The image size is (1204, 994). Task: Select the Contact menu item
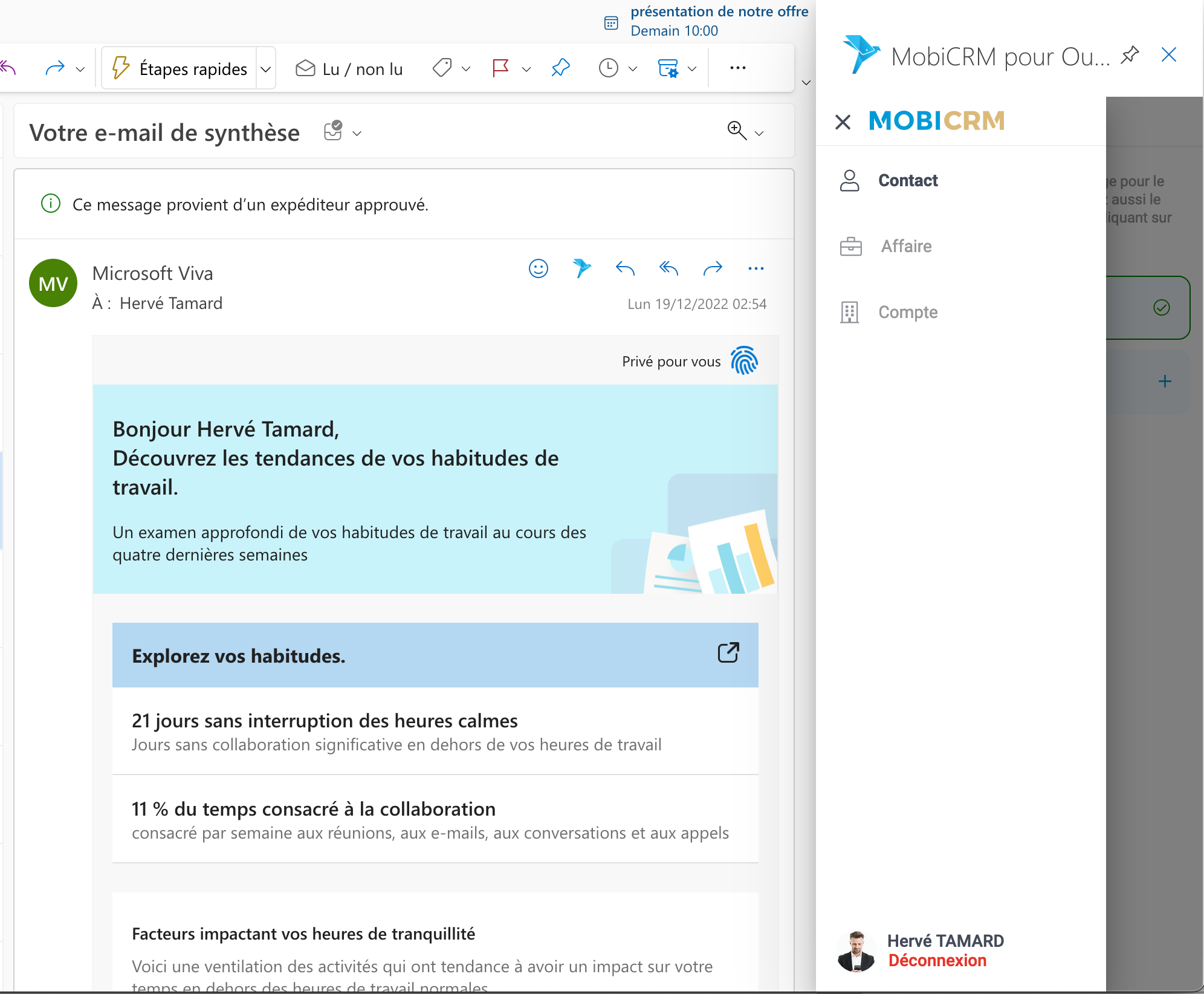(907, 181)
